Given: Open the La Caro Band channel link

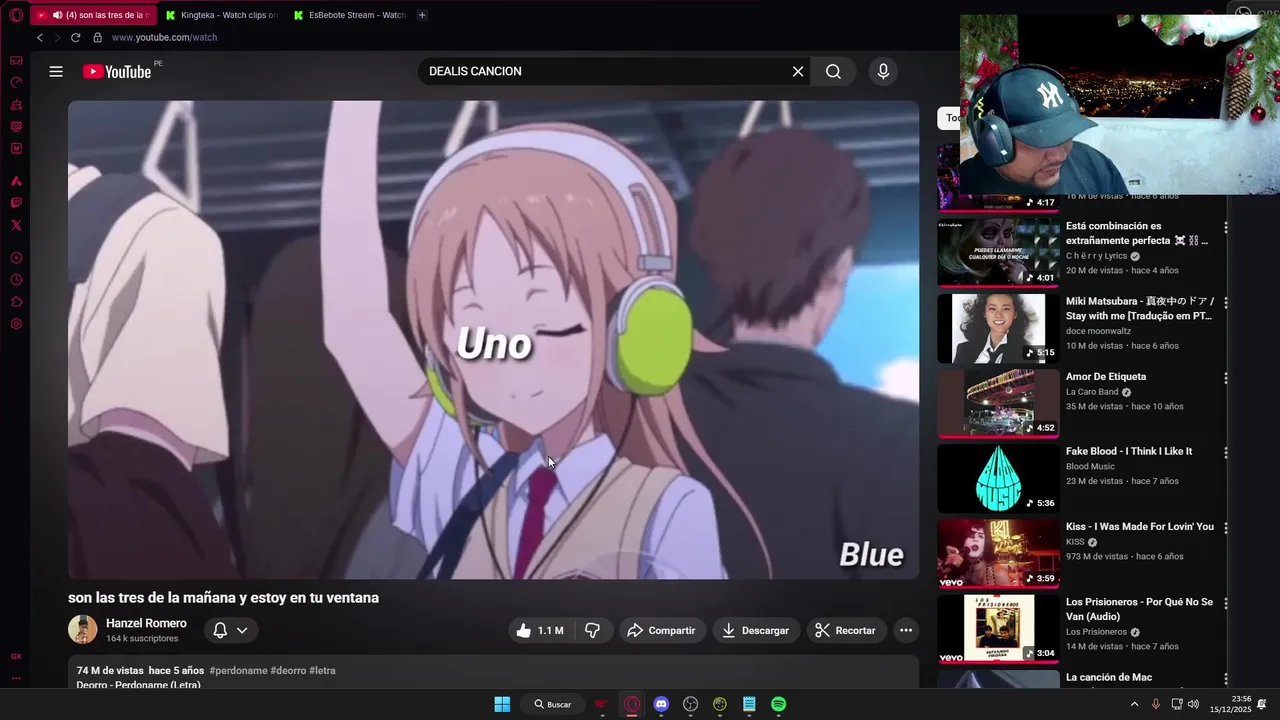Looking at the screenshot, I should point(1092,392).
